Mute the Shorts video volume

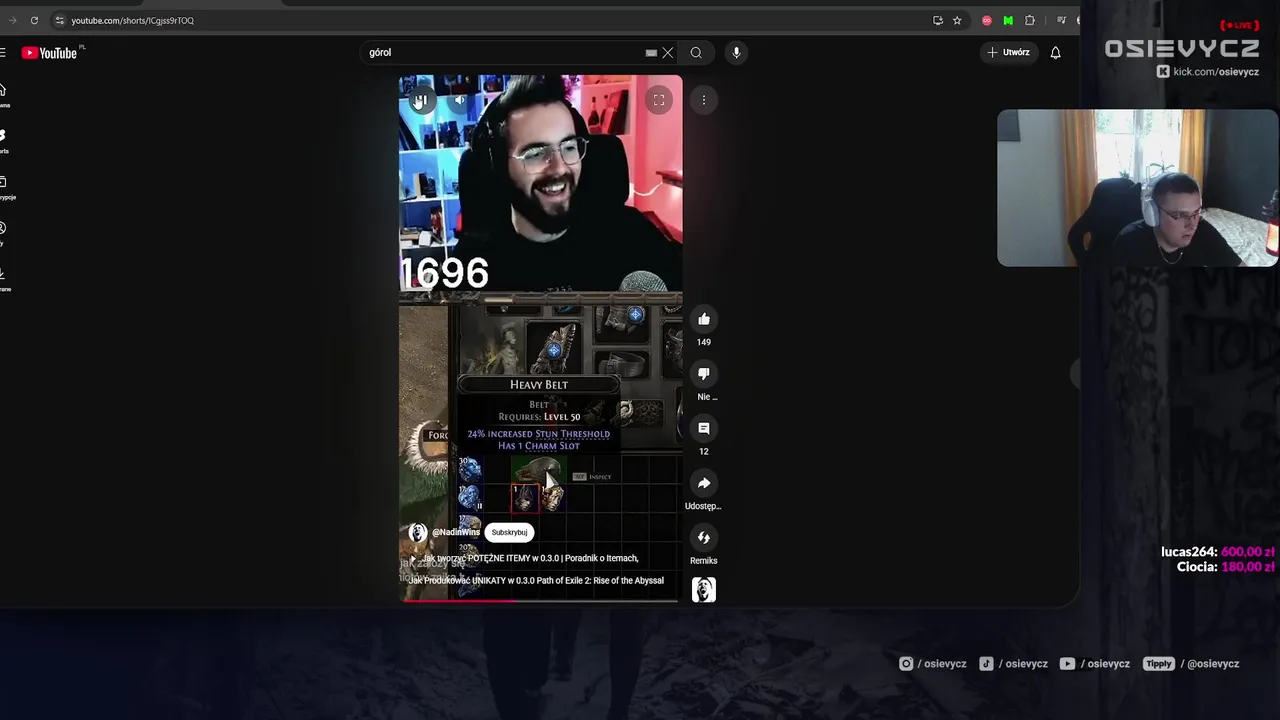click(460, 100)
